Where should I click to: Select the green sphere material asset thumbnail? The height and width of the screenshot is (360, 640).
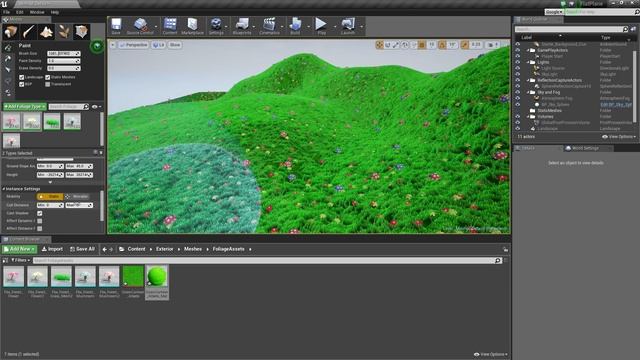coord(157,276)
